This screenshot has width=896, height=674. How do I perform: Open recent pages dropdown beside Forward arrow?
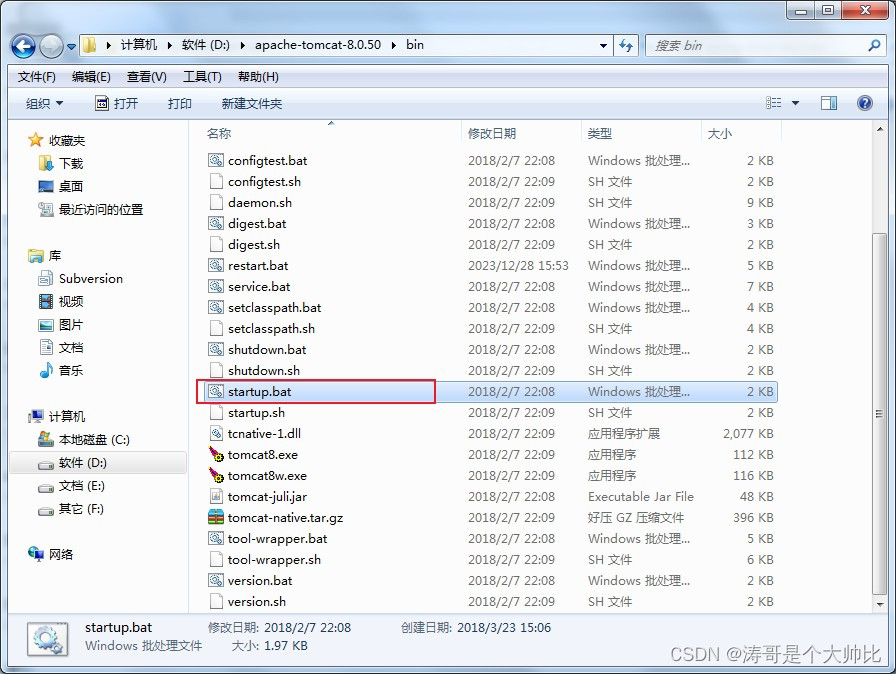tap(71, 47)
